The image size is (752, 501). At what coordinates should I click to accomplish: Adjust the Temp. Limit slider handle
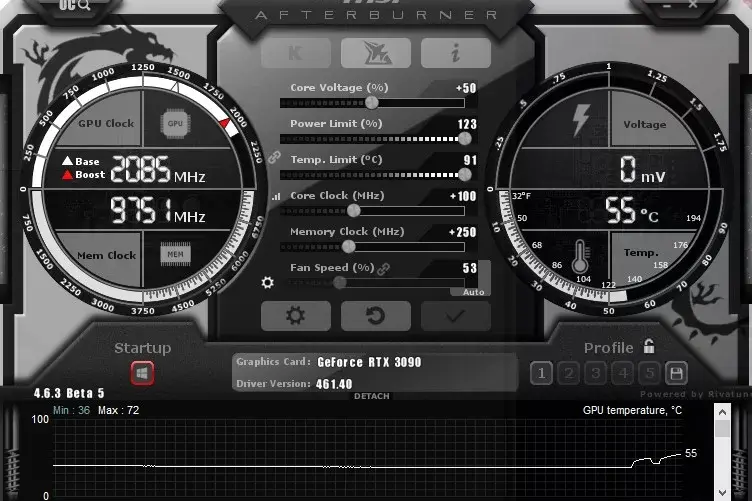point(465,175)
